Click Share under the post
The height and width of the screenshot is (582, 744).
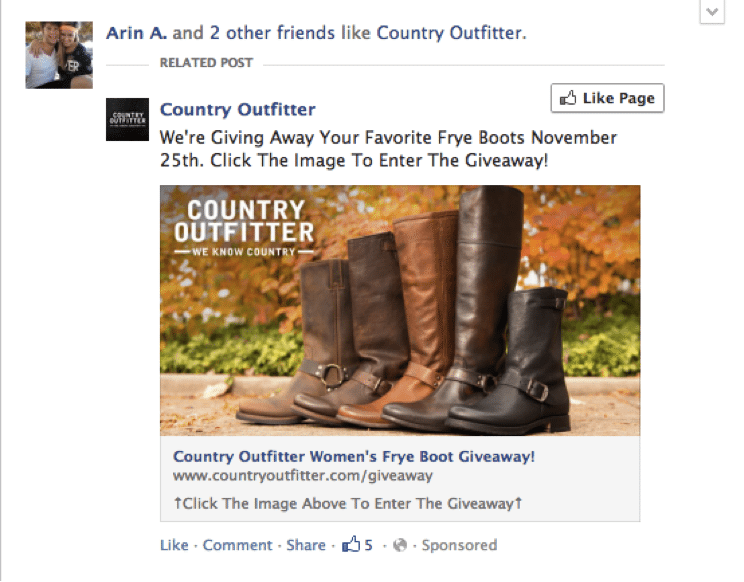click(306, 545)
